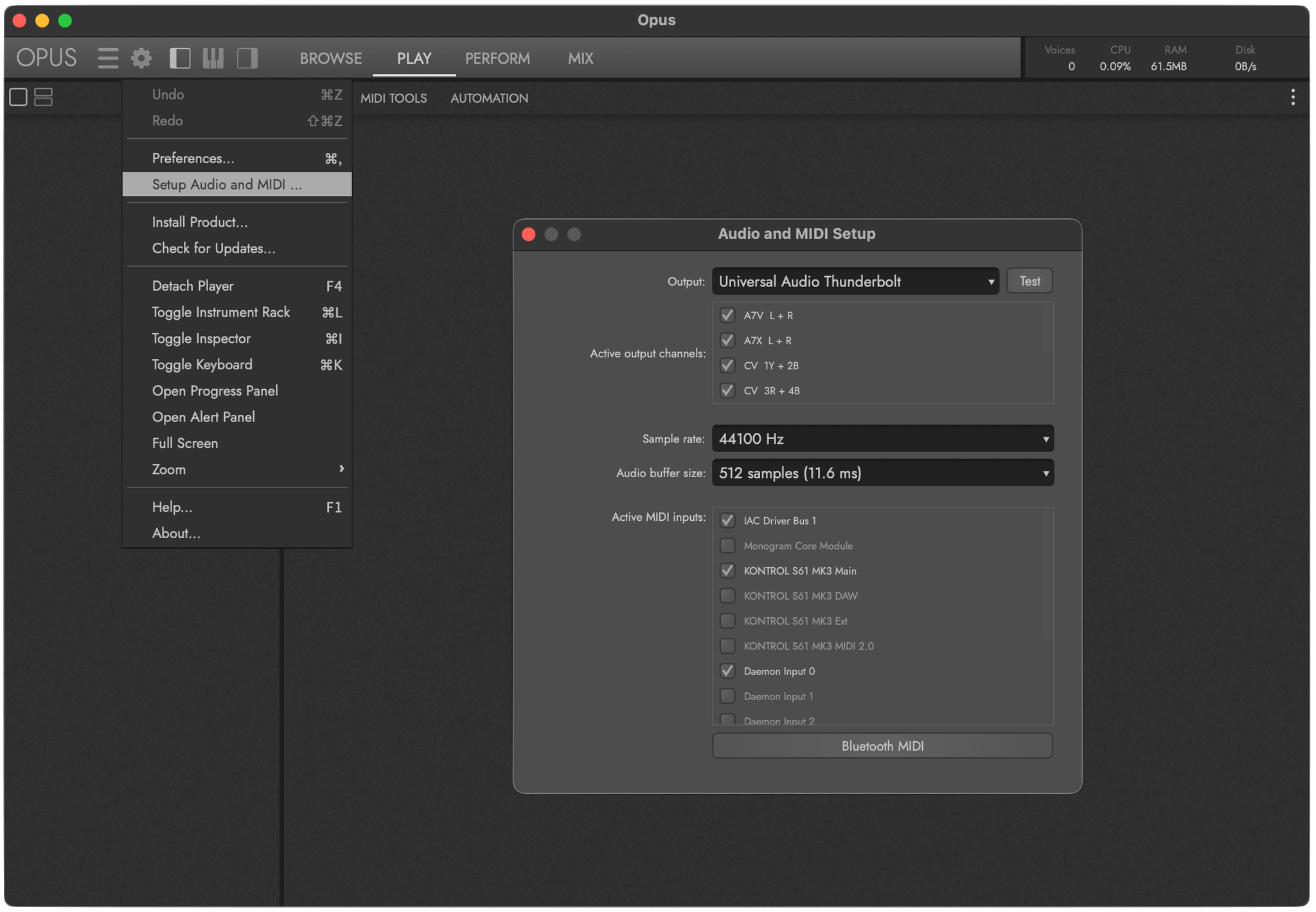The image size is (1316, 912).
Task: Switch to the PLAY tab
Action: click(414, 58)
